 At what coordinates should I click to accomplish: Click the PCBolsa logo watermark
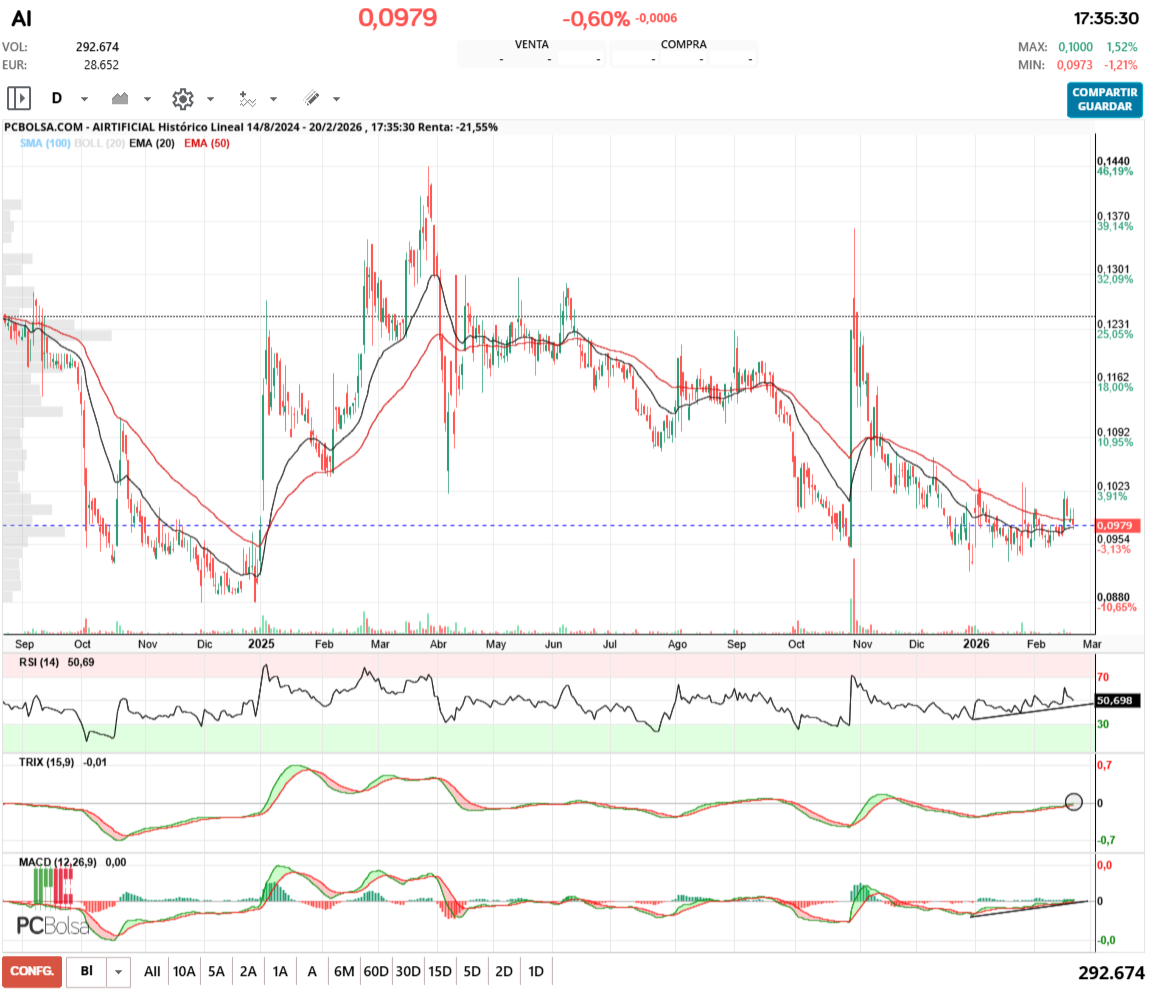pos(52,925)
